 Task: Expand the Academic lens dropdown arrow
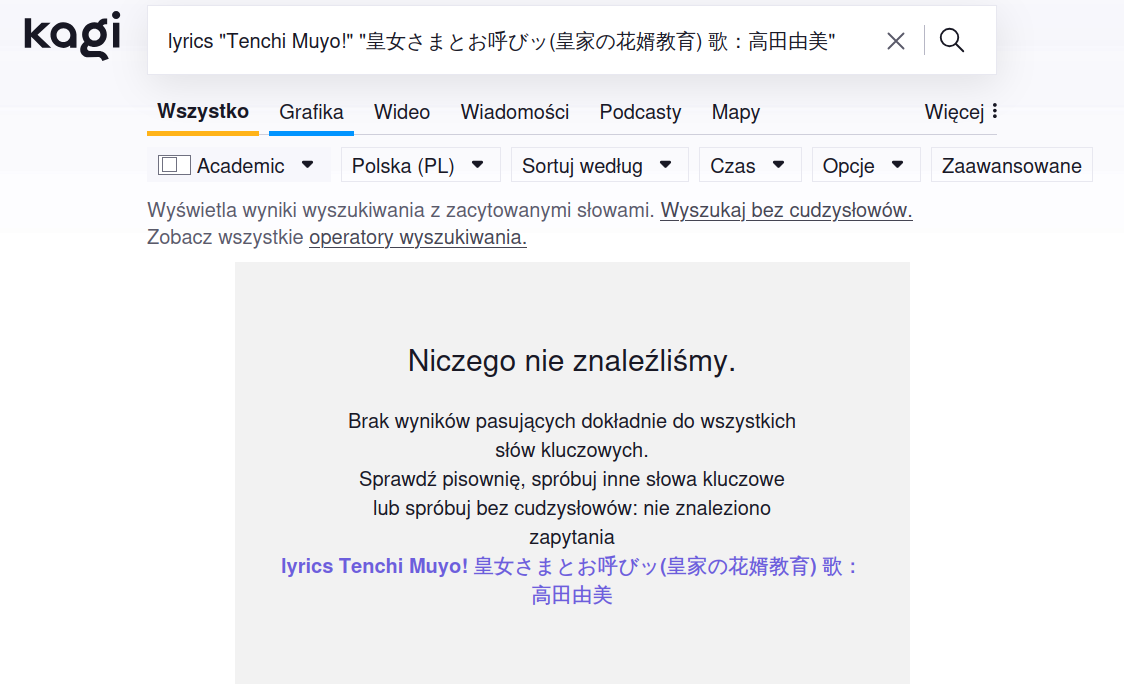point(307,165)
